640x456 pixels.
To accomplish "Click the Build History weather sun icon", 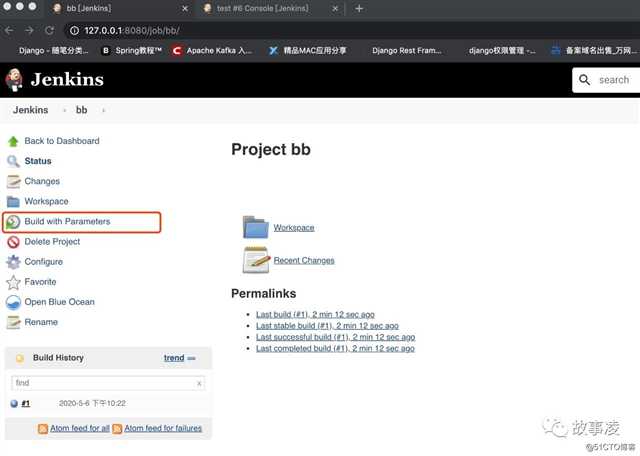I will pyautogui.click(x=20, y=358).
